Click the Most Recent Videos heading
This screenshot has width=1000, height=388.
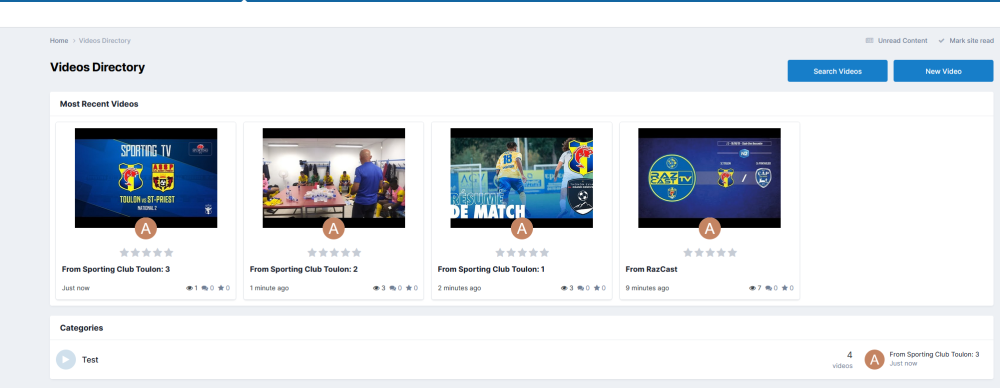[99, 103]
